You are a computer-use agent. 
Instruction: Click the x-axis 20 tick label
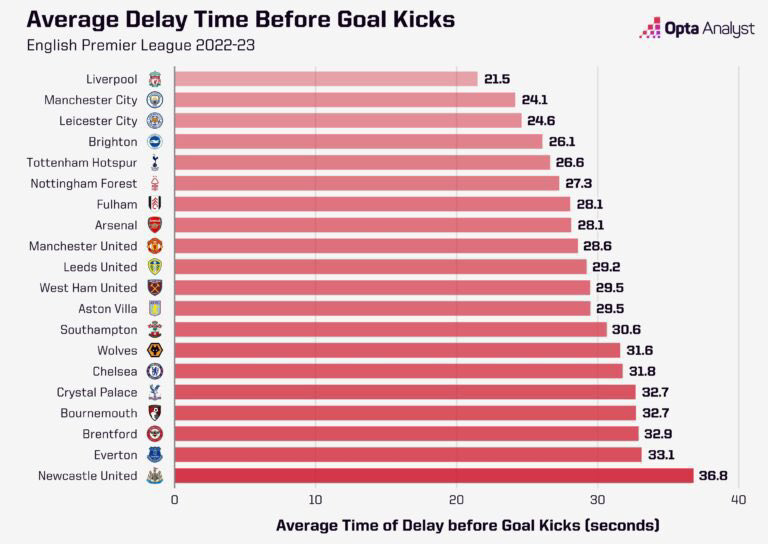pos(456,499)
